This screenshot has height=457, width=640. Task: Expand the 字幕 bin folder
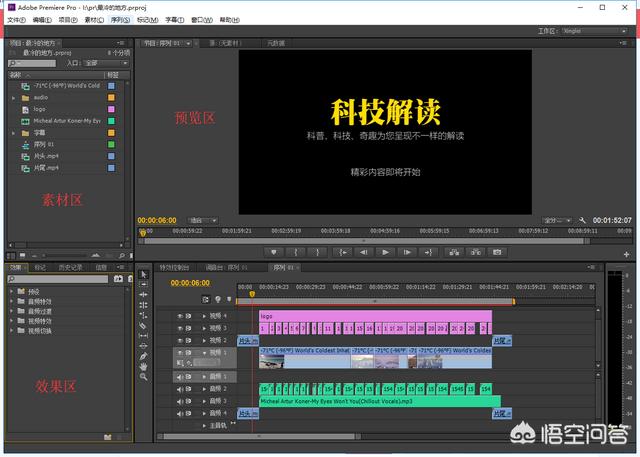13,133
